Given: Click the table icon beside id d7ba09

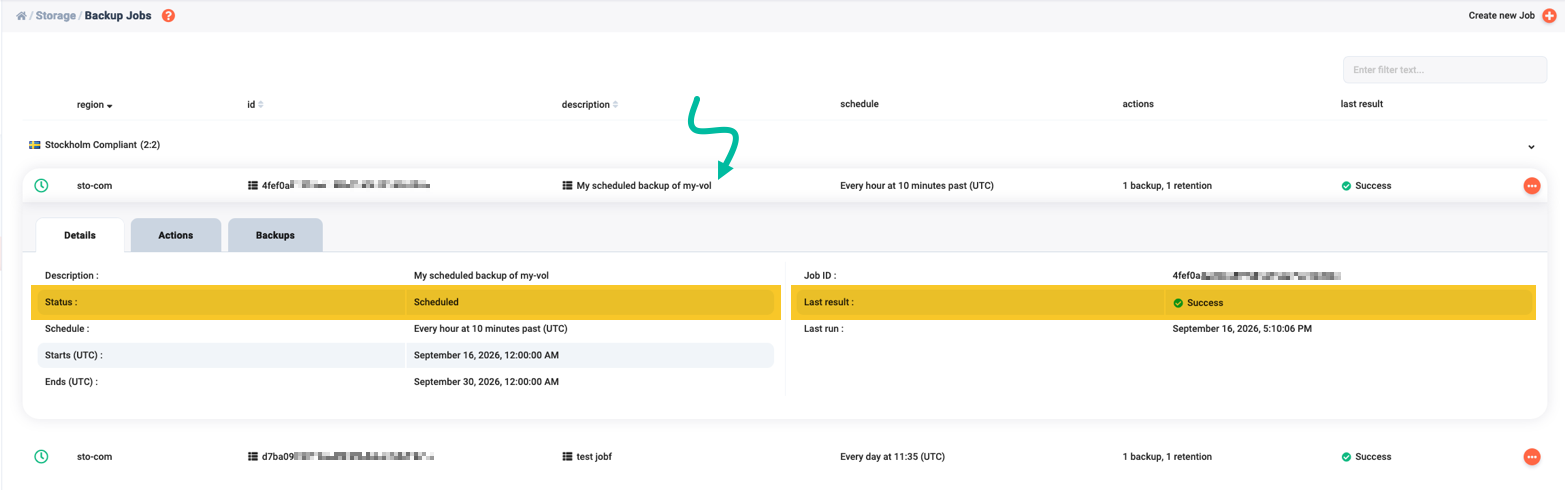Looking at the screenshot, I should tap(252, 457).
